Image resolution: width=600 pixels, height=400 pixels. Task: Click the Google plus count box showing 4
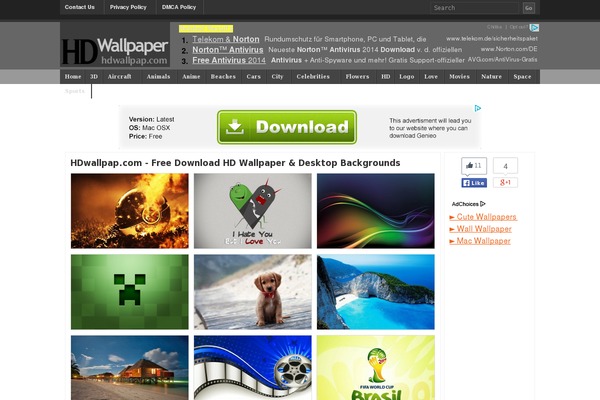[505, 166]
